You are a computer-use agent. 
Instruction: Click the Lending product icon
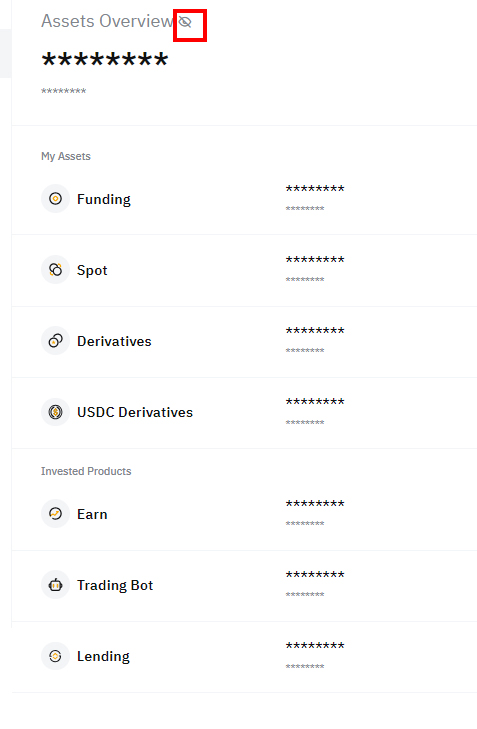coord(55,656)
